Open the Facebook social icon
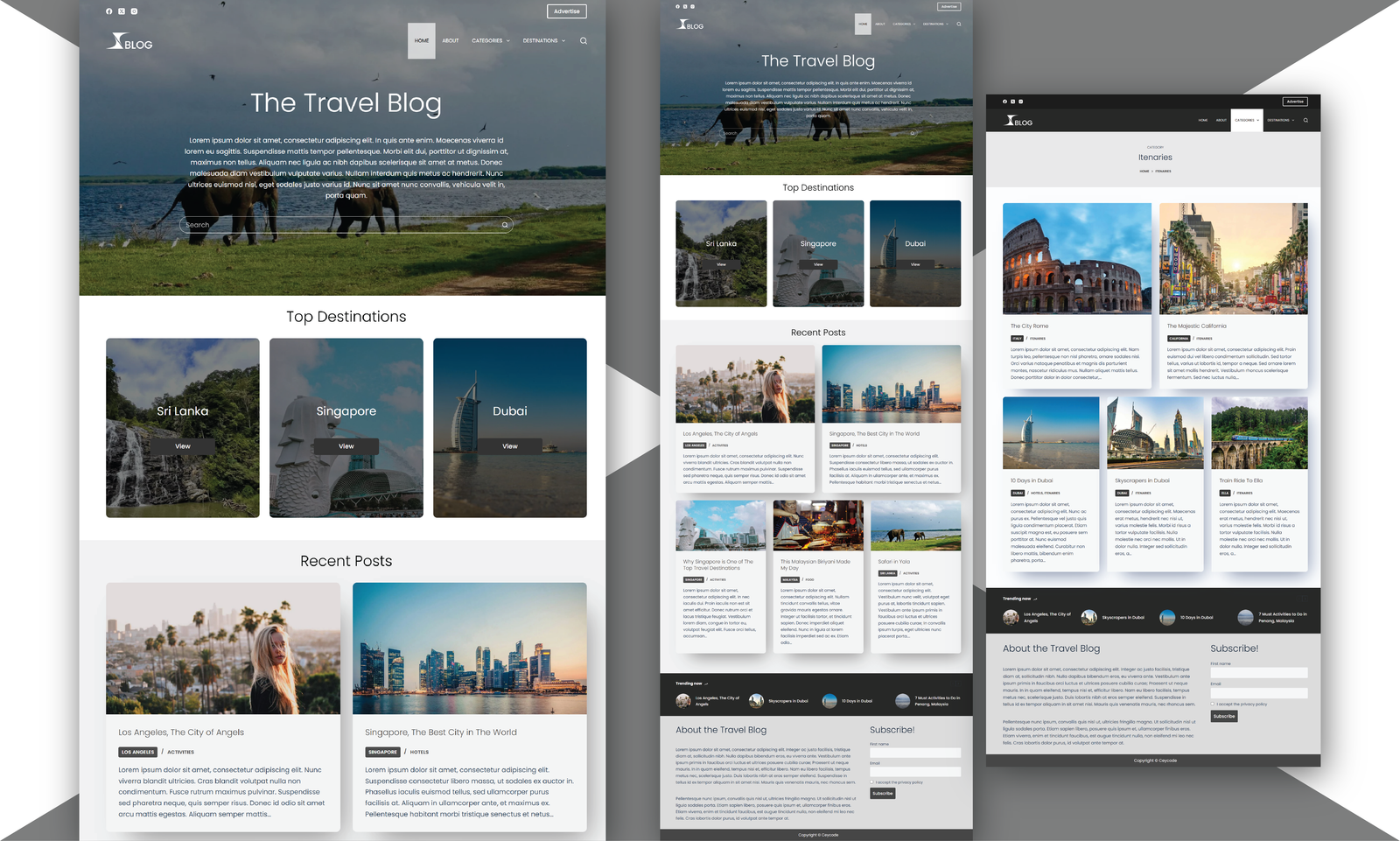The width and height of the screenshot is (1400, 841). 108,11
